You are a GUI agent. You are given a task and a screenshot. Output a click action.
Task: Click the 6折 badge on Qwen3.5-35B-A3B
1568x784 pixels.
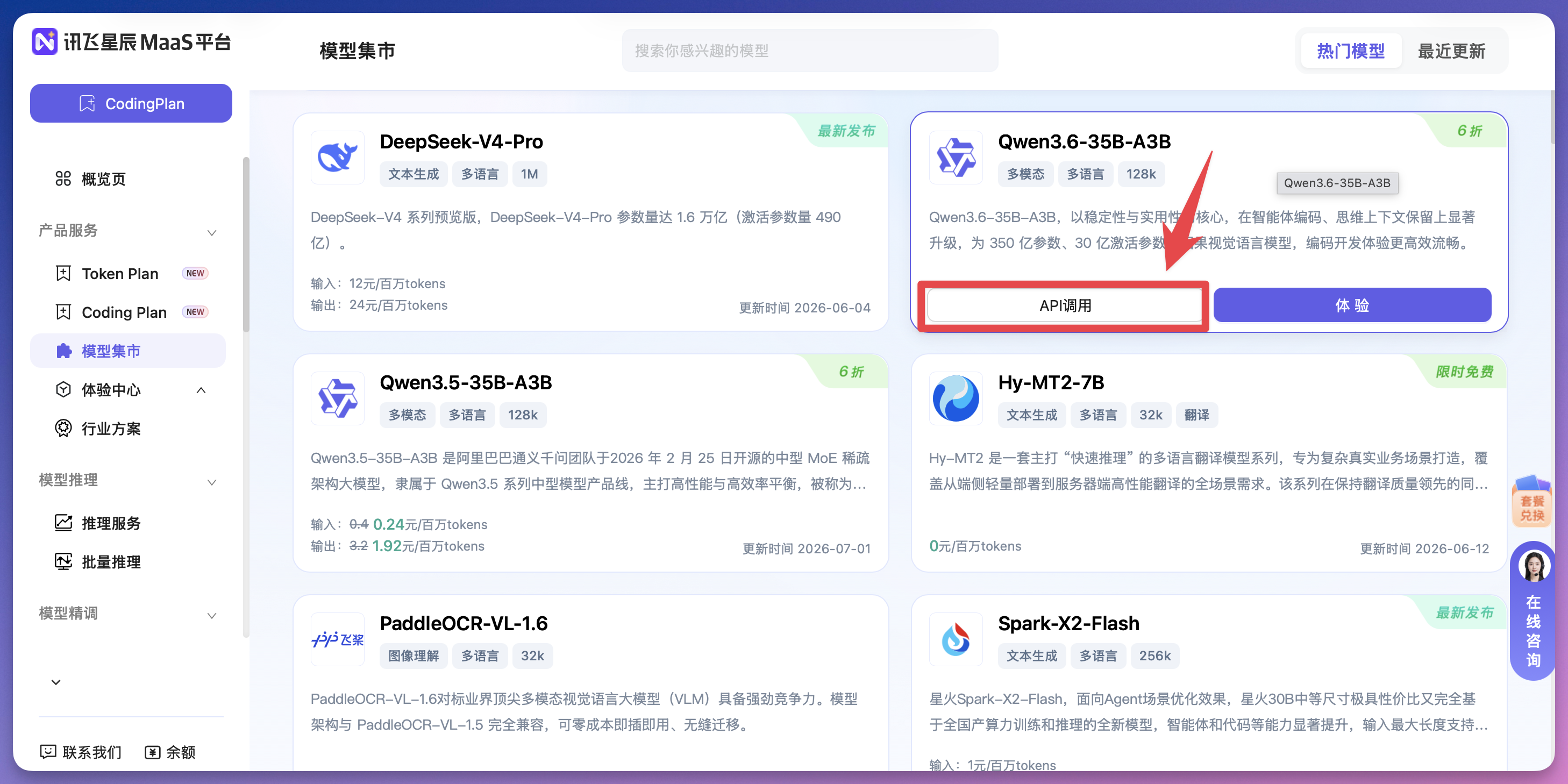pos(852,372)
